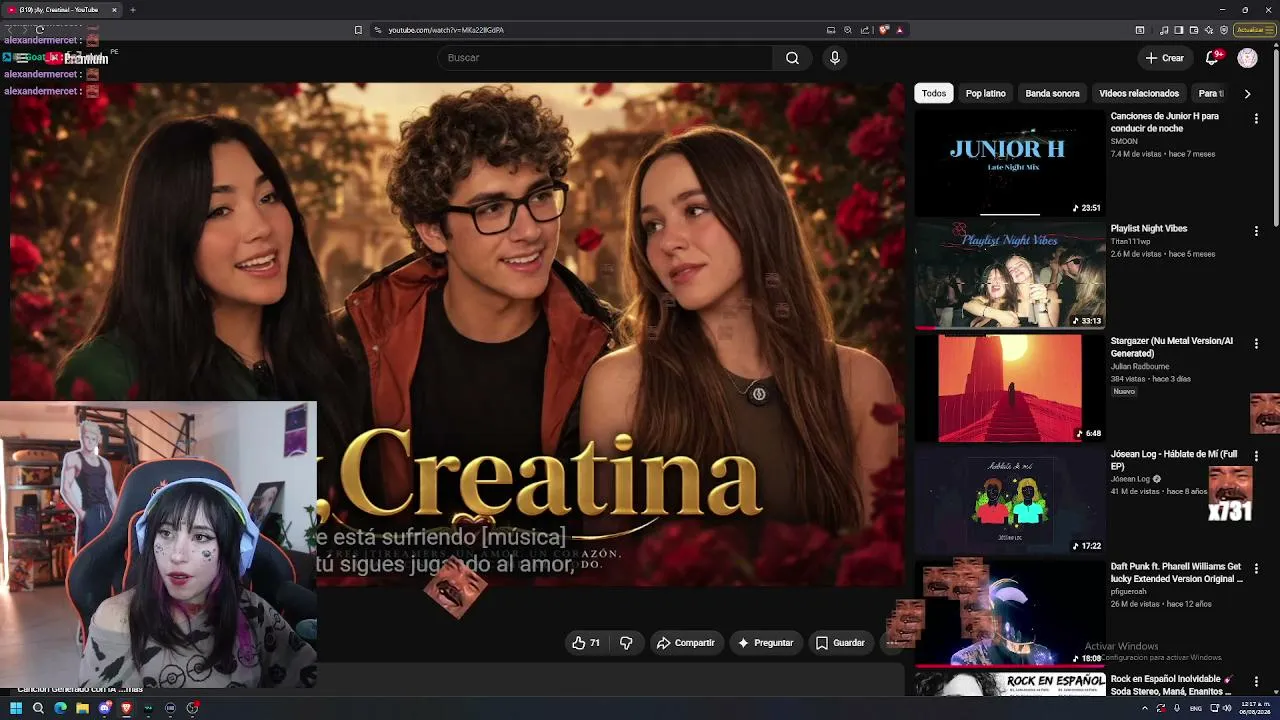Open YouTube notifications bell

click(x=1213, y=58)
